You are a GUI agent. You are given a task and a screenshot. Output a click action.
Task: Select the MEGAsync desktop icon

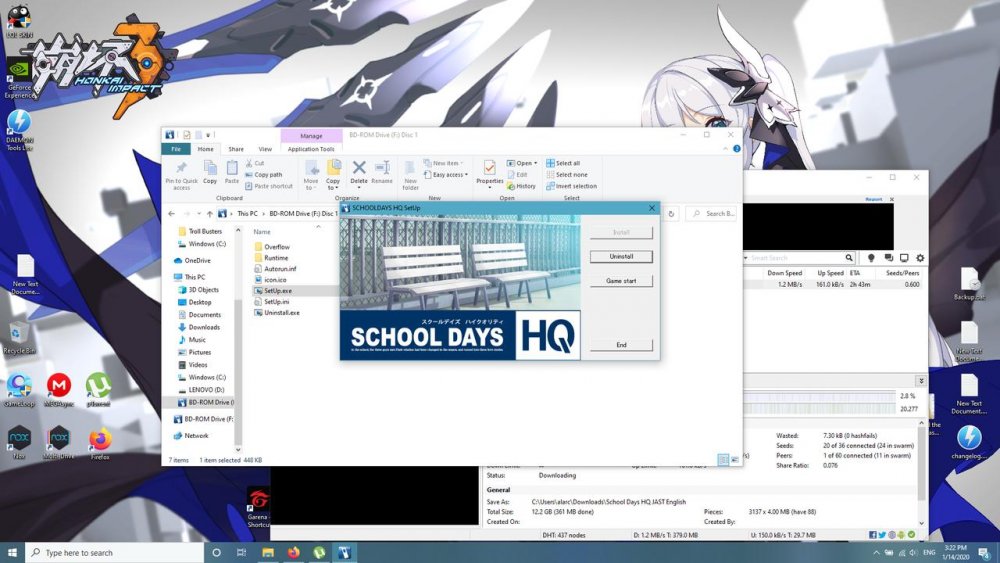pos(59,388)
